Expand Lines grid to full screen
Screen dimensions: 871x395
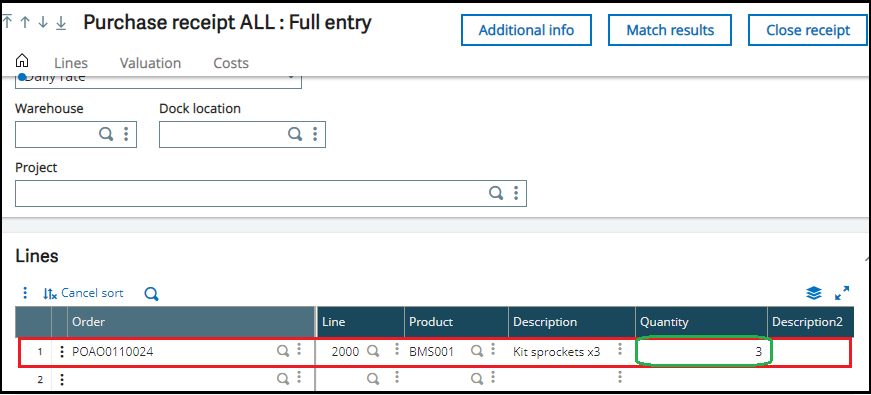tap(842, 293)
